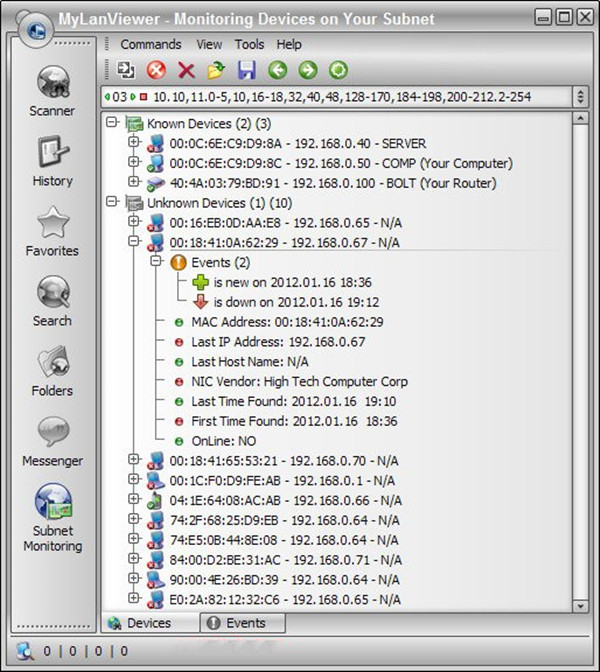Click the yellow Open folder toolbar icon
The width and height of the screenshot is (600, 672).
[216, 70]
